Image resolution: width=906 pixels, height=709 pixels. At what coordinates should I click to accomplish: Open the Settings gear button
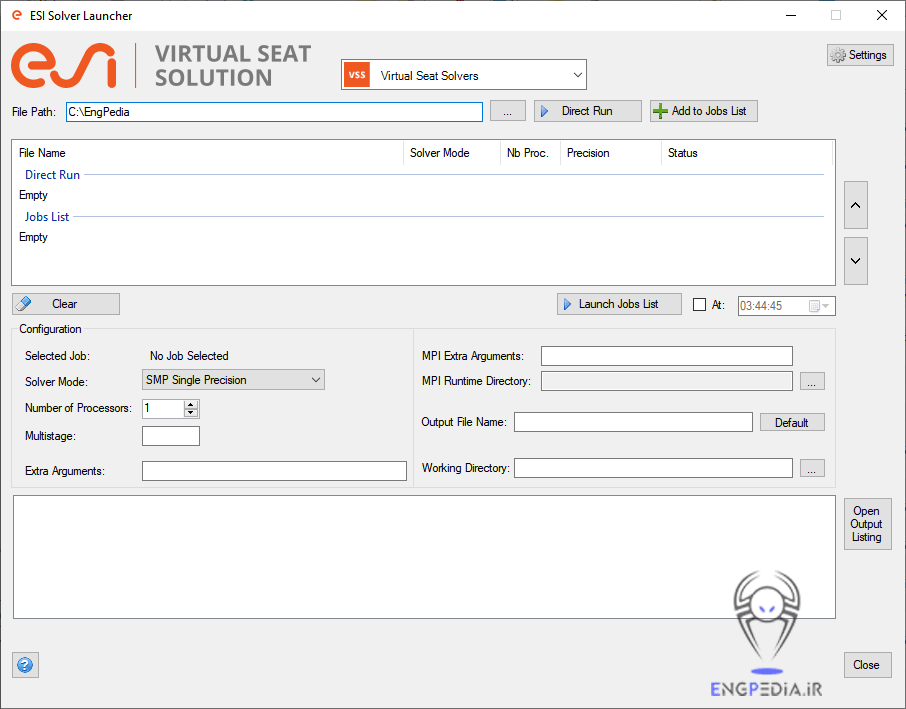(x=860, y=55)
